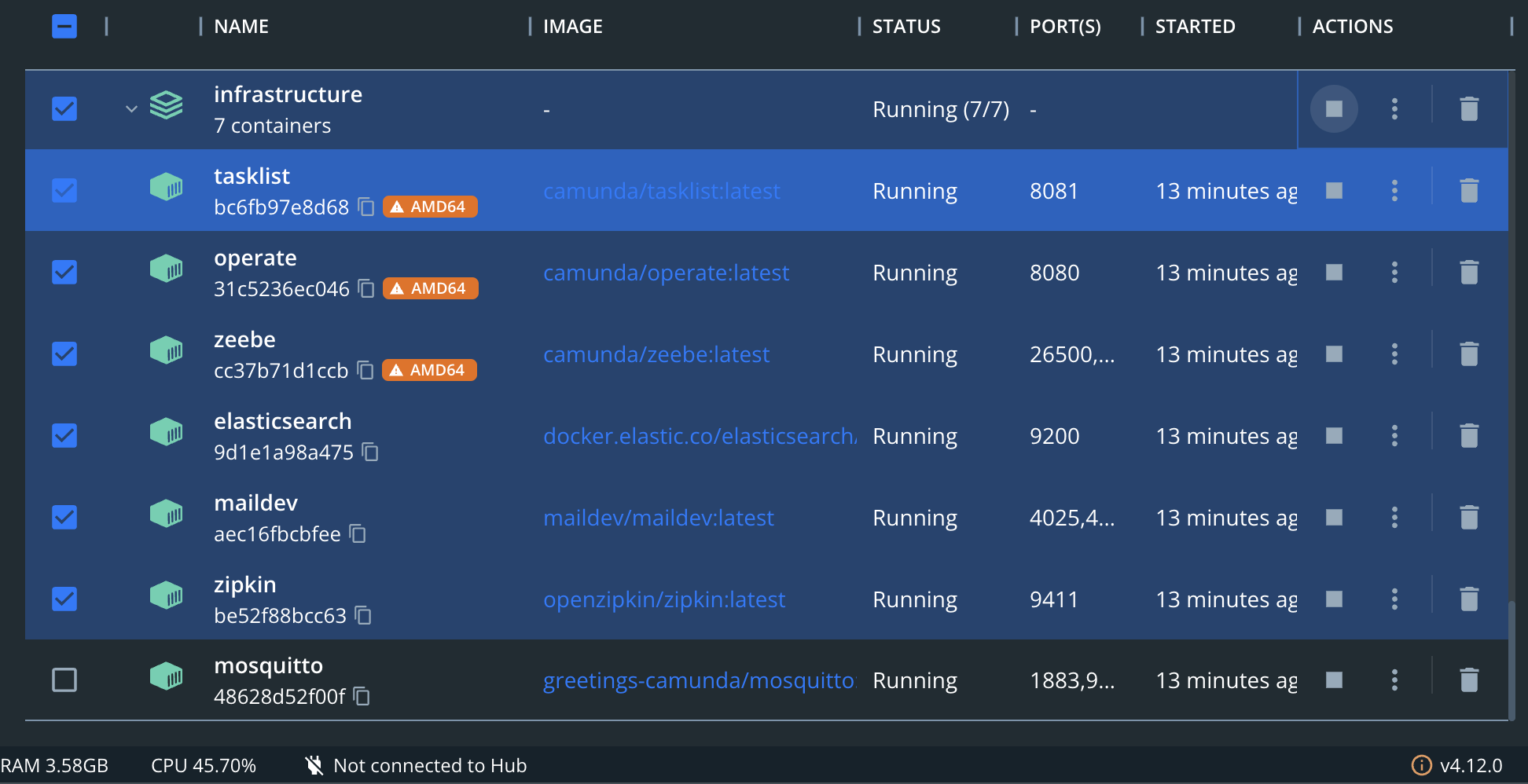Open camunda/tasklist:latest image link

click(662, 191)
